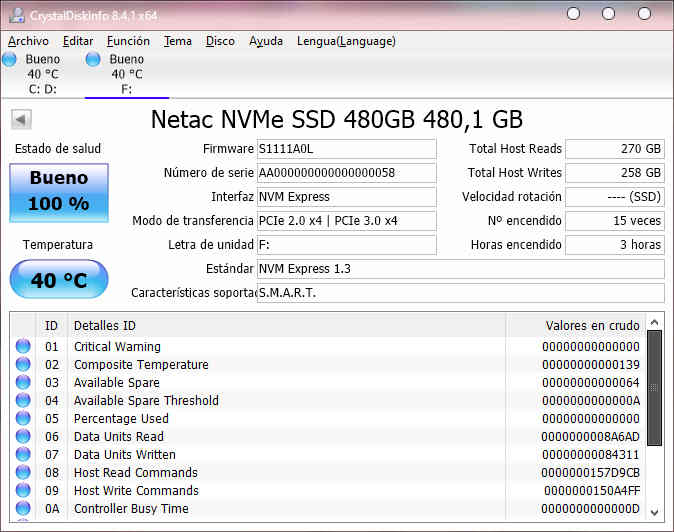Select the Data Units Written row text
The height and width of the screenshot is (532, 674).
(125, 455)
